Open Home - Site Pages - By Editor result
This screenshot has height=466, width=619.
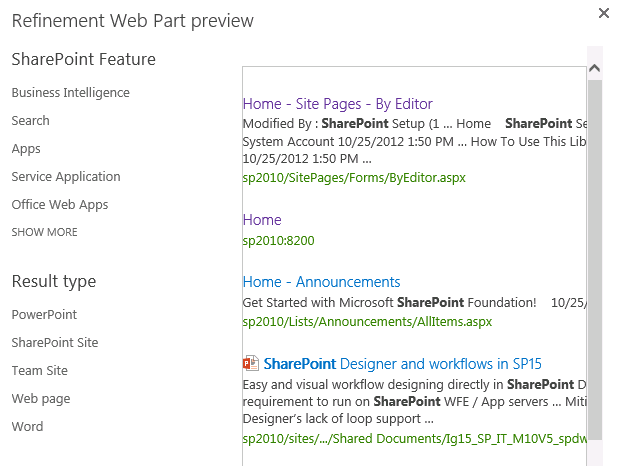(338, 104)
